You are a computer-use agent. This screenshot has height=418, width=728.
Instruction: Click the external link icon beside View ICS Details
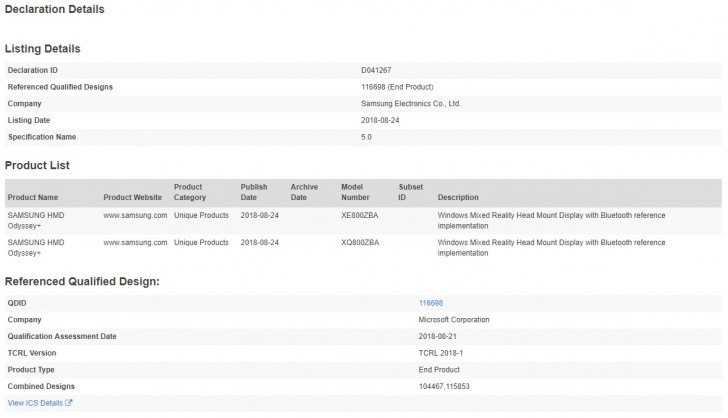pos(69,403)
